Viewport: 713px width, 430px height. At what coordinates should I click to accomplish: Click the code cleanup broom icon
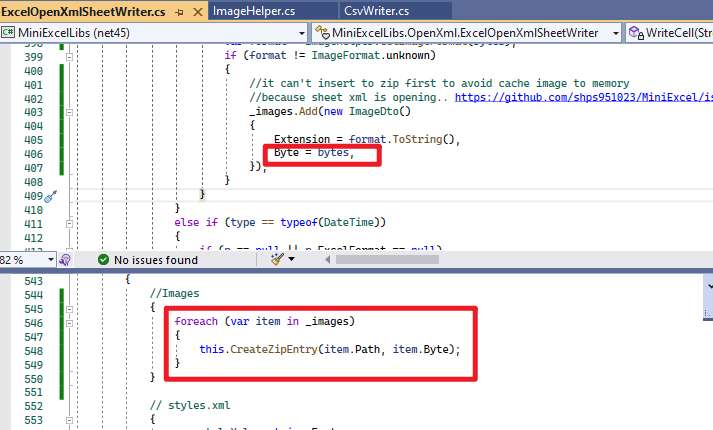pos(277,260)
